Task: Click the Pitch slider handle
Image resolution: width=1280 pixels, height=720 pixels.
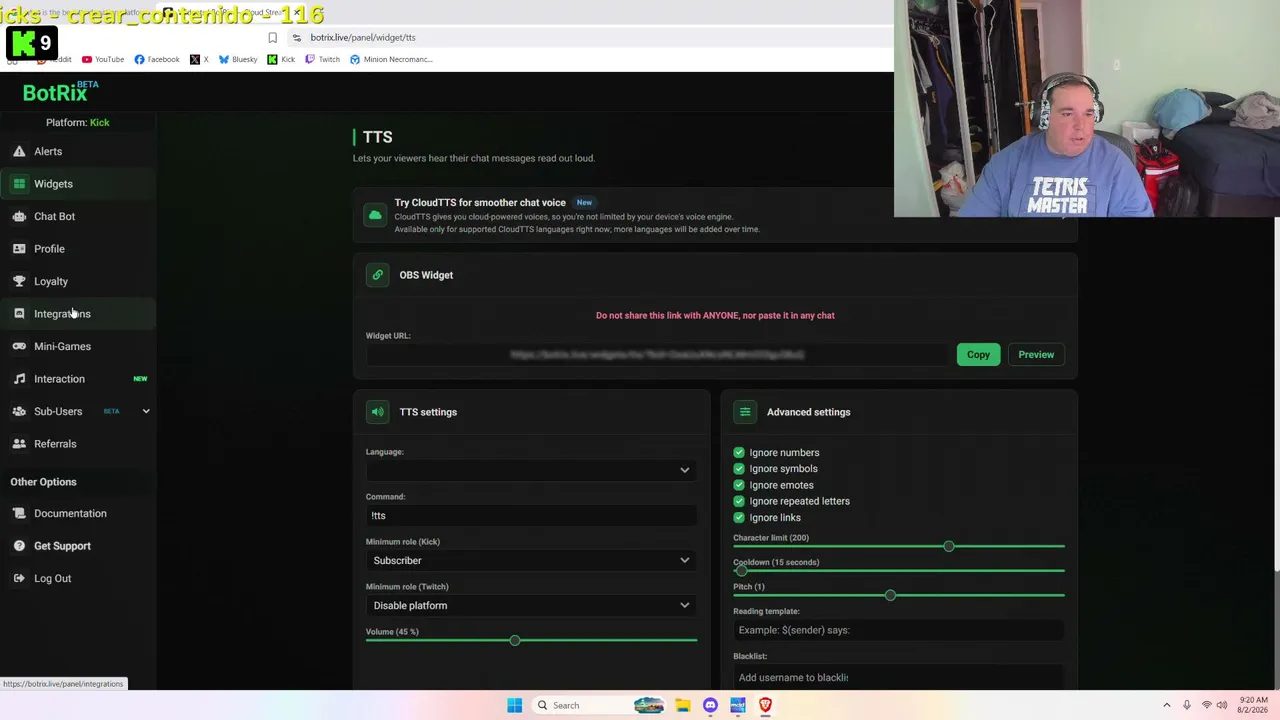Action: click(x=890, y=595)
